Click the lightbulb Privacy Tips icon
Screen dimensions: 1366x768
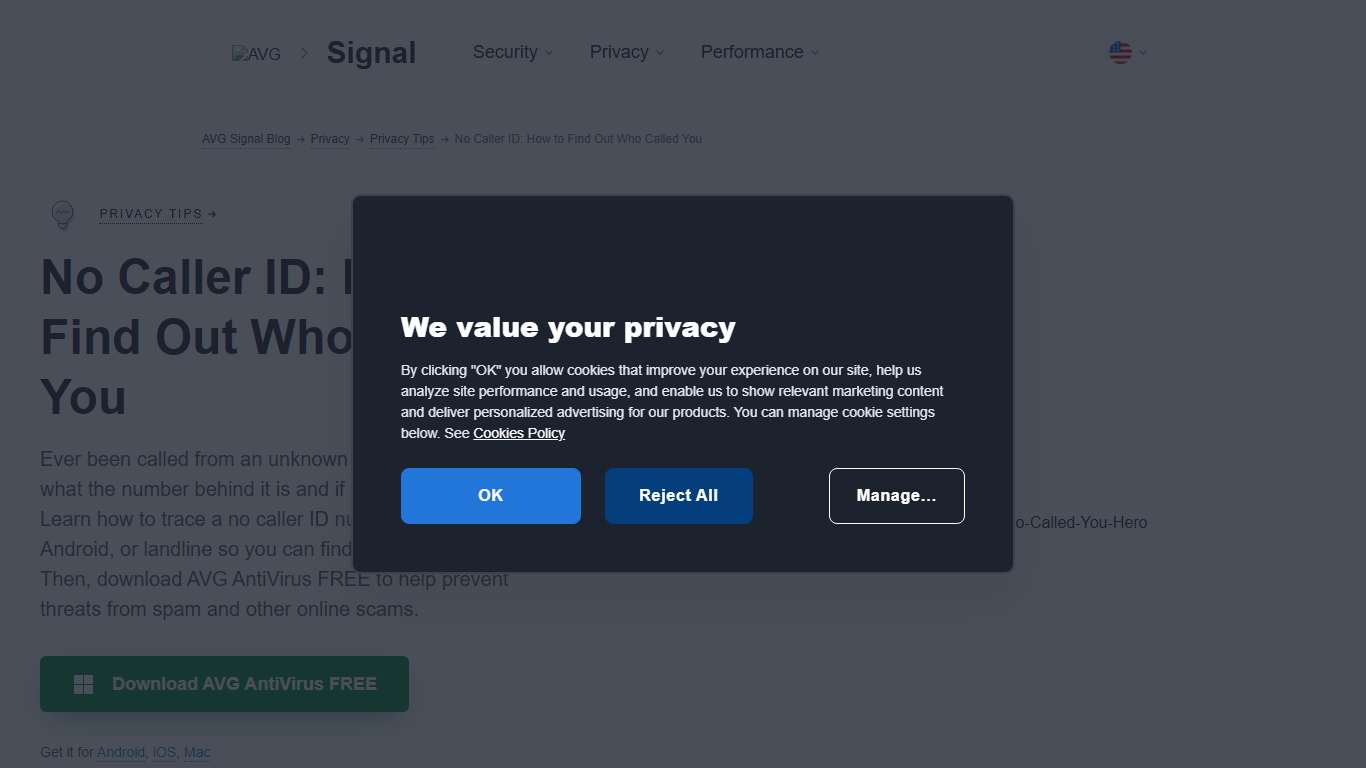click(x=63, y=214)
